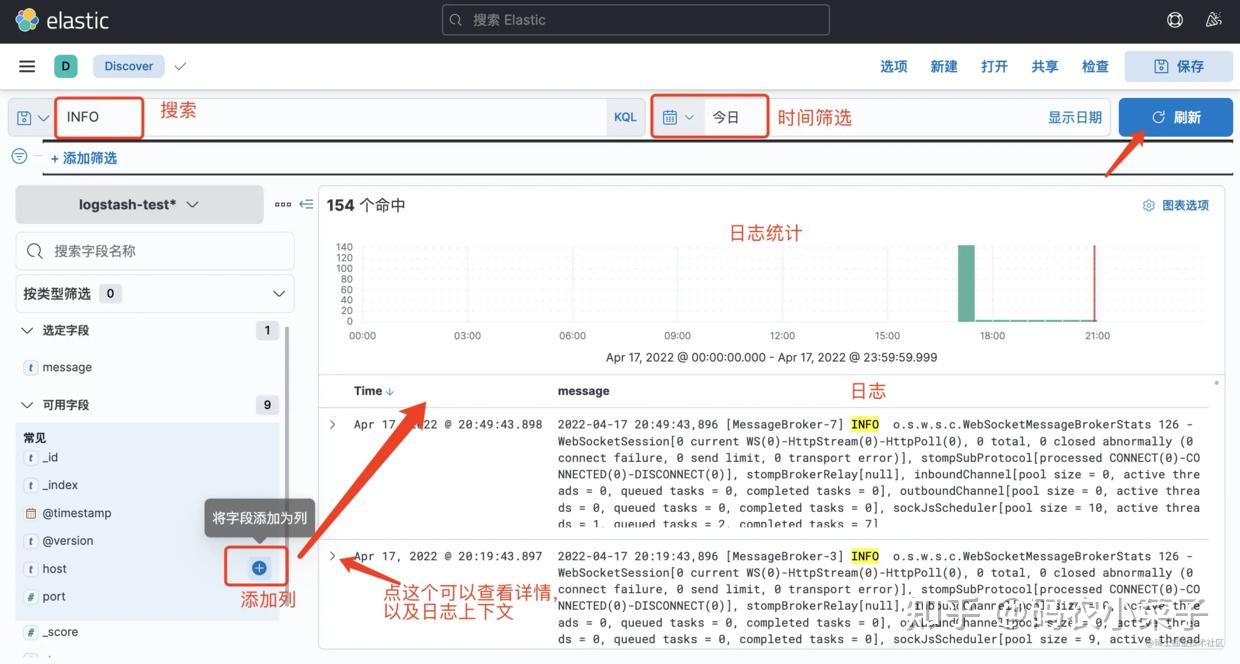Screen dimensions: 1240x664
Task: Collapse the 选定字段 section
Action: [25, 330]
